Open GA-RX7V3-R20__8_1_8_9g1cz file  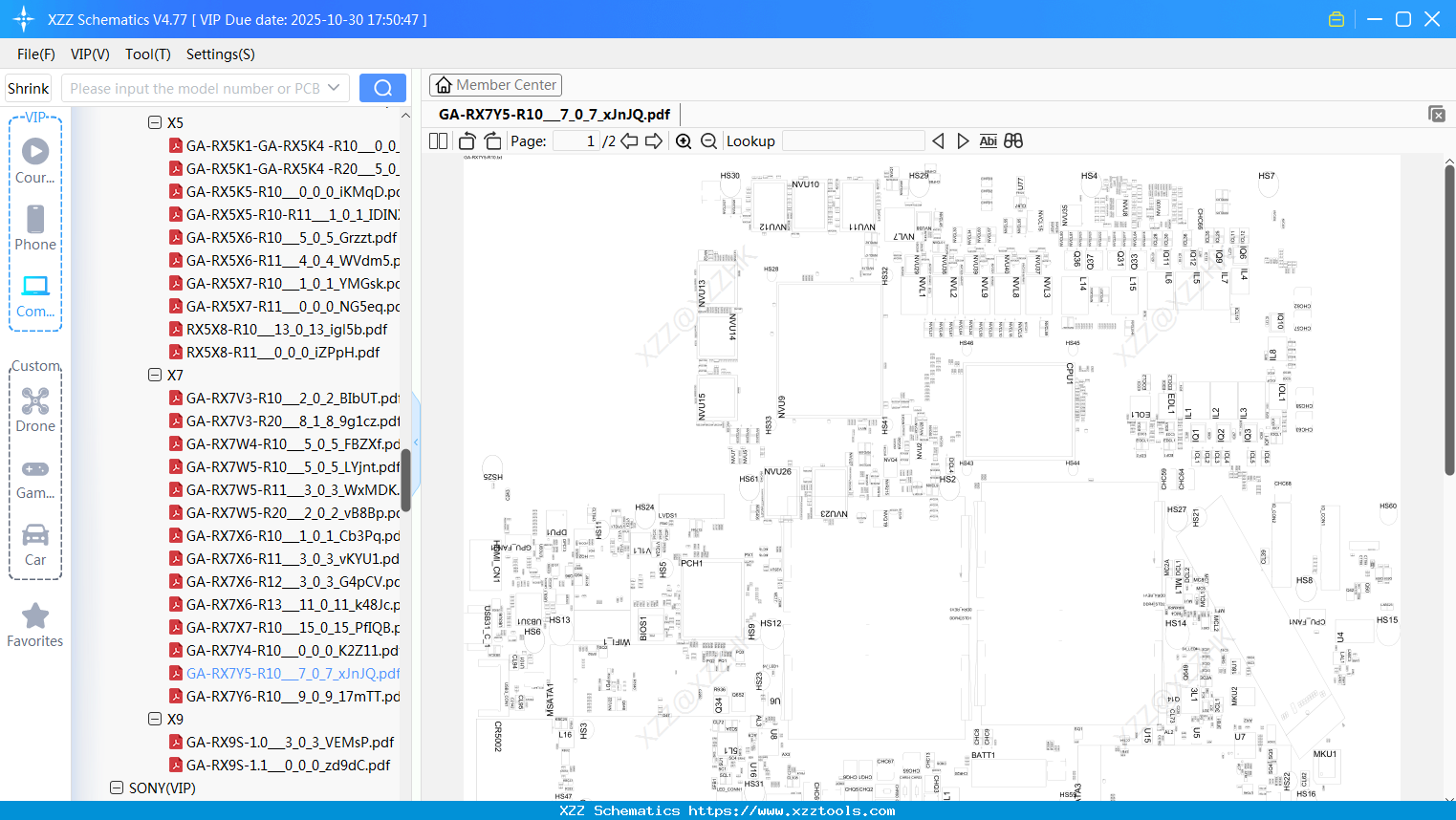click(x=284, y=421)
